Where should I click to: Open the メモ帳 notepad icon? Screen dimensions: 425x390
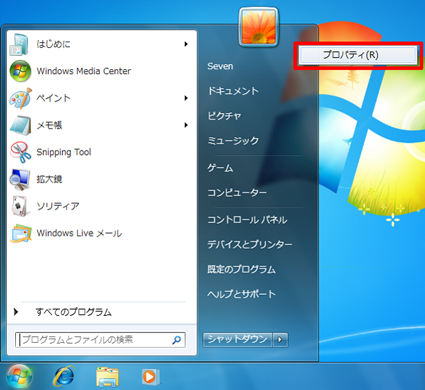[x=21, y=125]
